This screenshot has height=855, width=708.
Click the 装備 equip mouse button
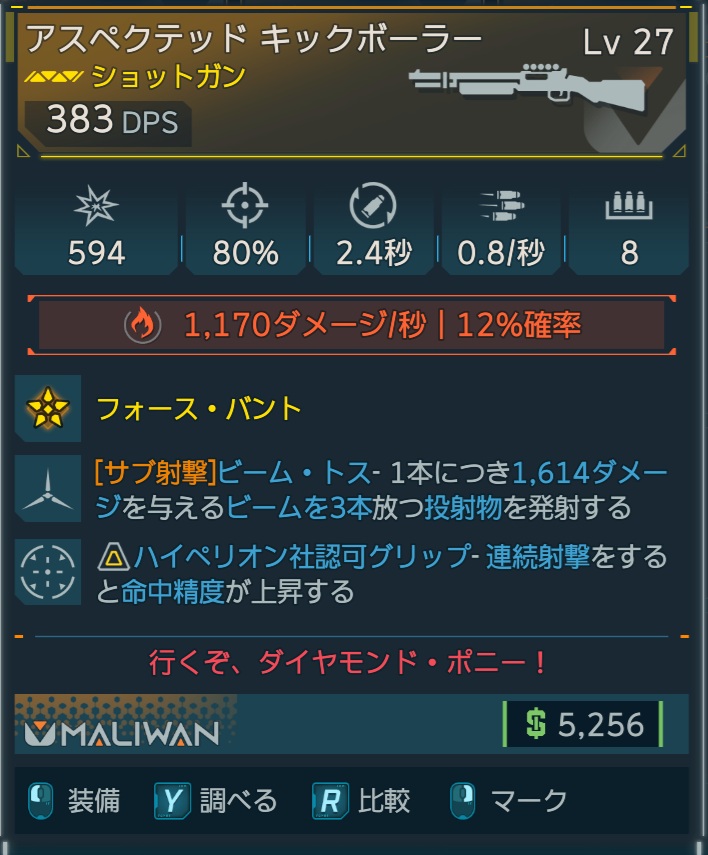pyautogui.click(x=74, y=800)
